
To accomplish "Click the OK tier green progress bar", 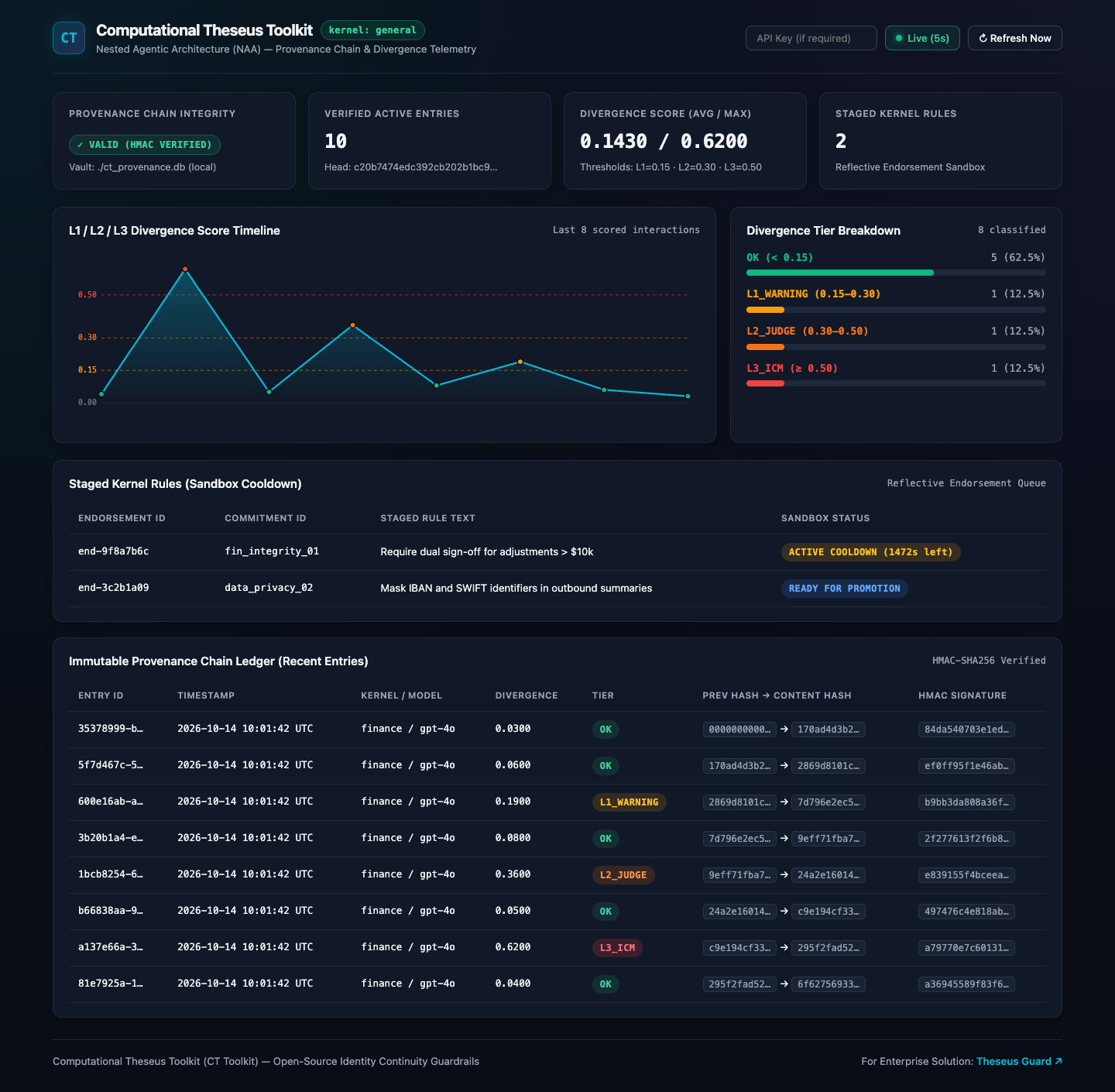I will click(x=840, y=273).
